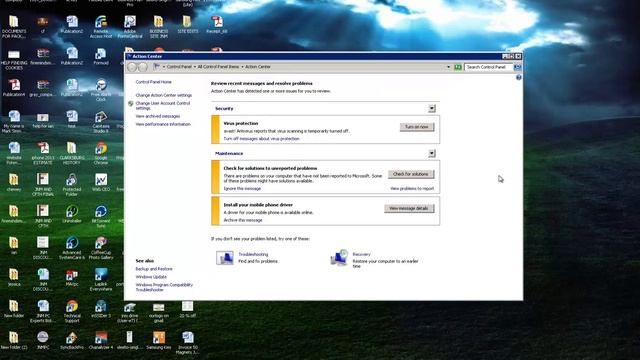Click the Turn on now button
Screen dimensions: 640x360
point(417,127)
